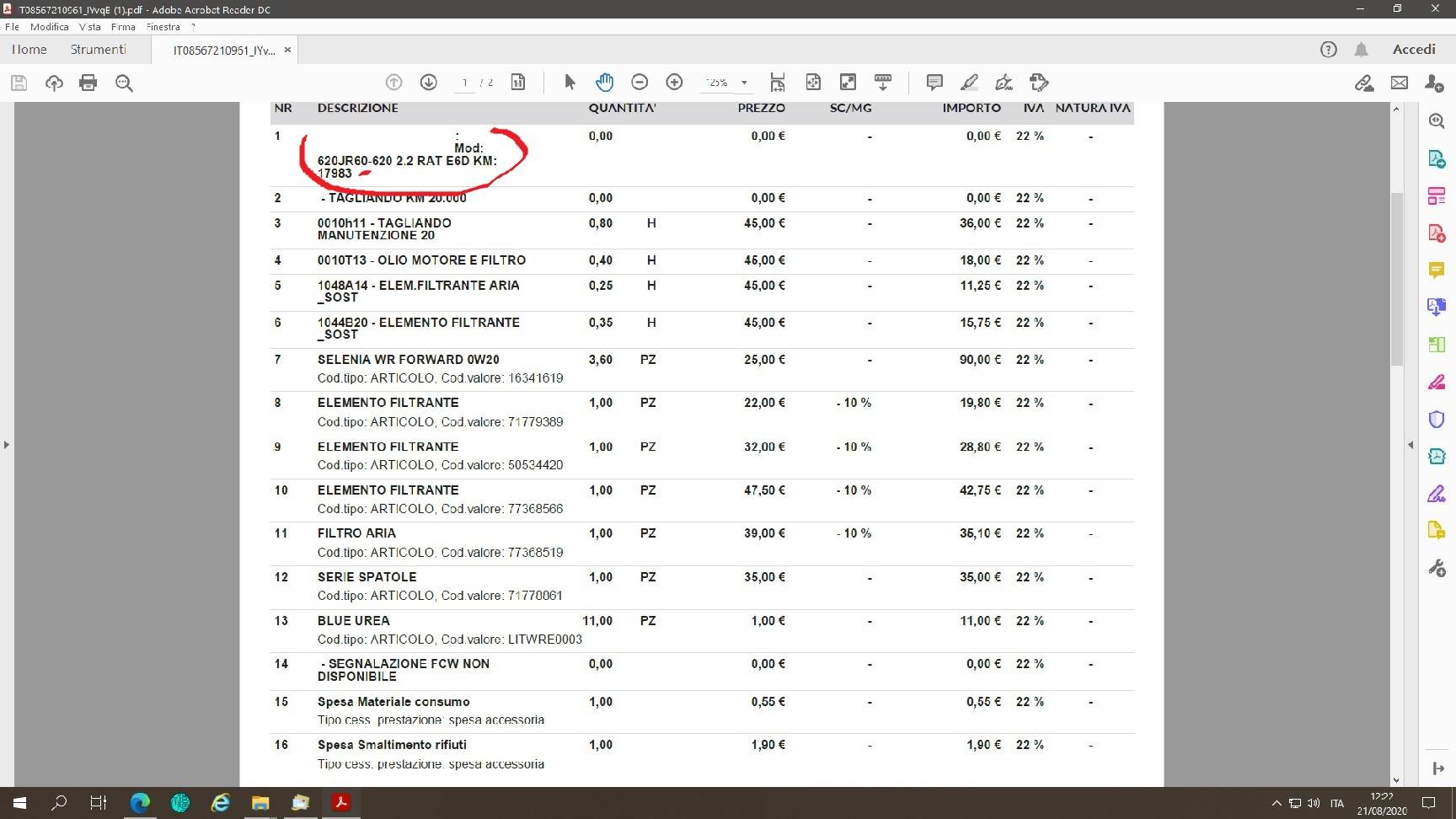Click the Zoom in plus button
This screenshot has height=819, width=1456.
point(674,83)
